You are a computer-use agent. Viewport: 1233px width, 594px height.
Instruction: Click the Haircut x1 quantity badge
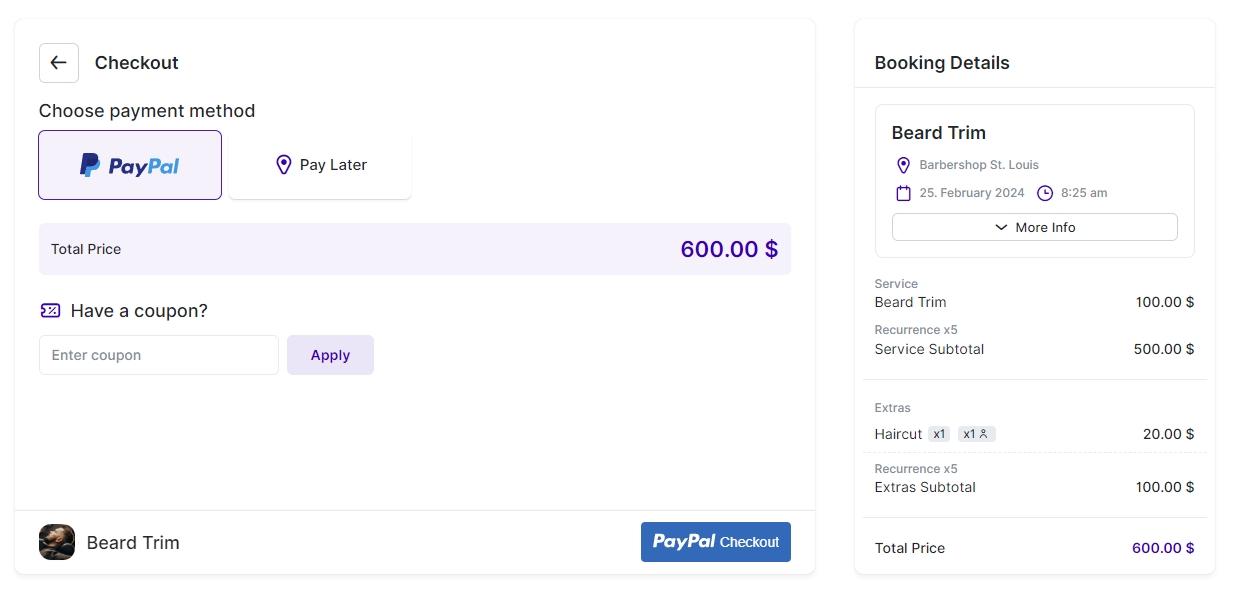click(x=938, y=434)
